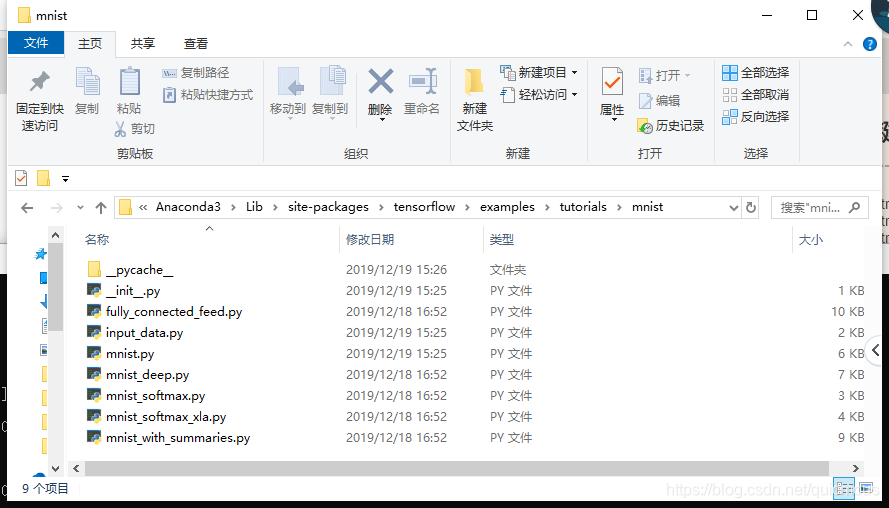Sort by Size (大小) column header

click(x=811, y=240)
